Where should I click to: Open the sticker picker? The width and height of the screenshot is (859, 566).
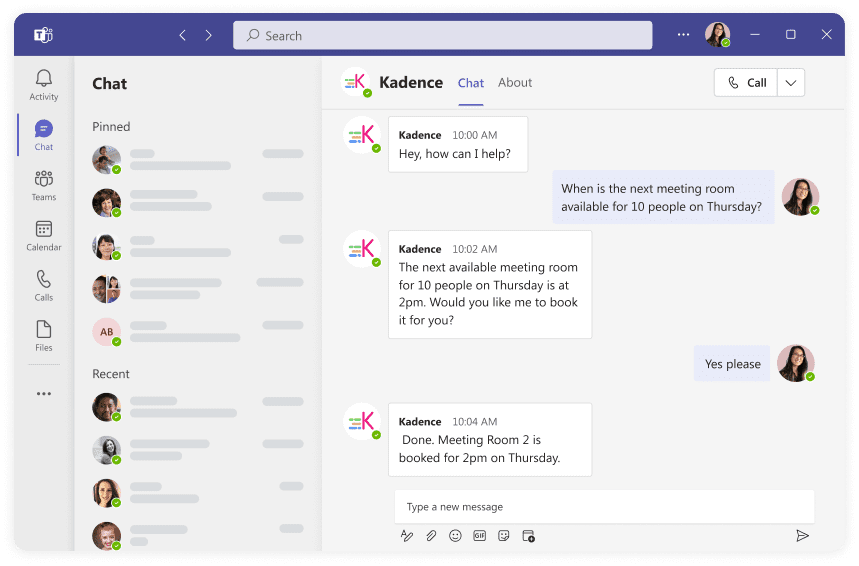point(503,535)
